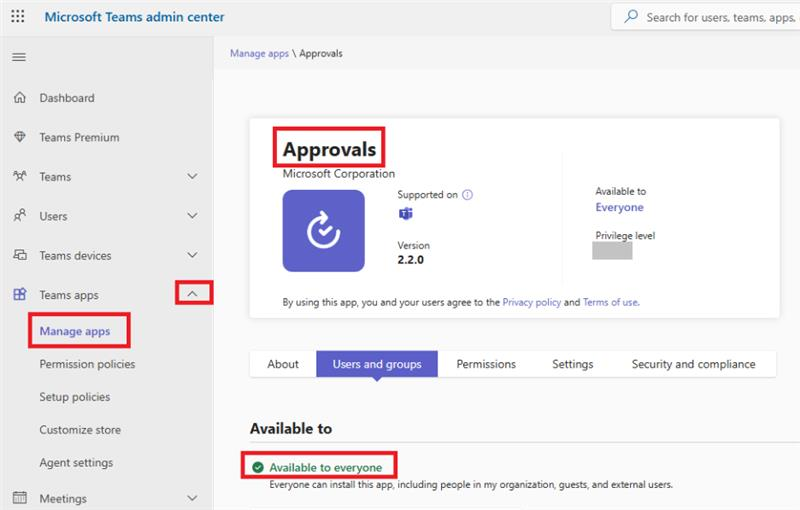The height and width of the screenshot is (510, 800).
Task: Click the Supported on info icon
Action: point(467,194)
